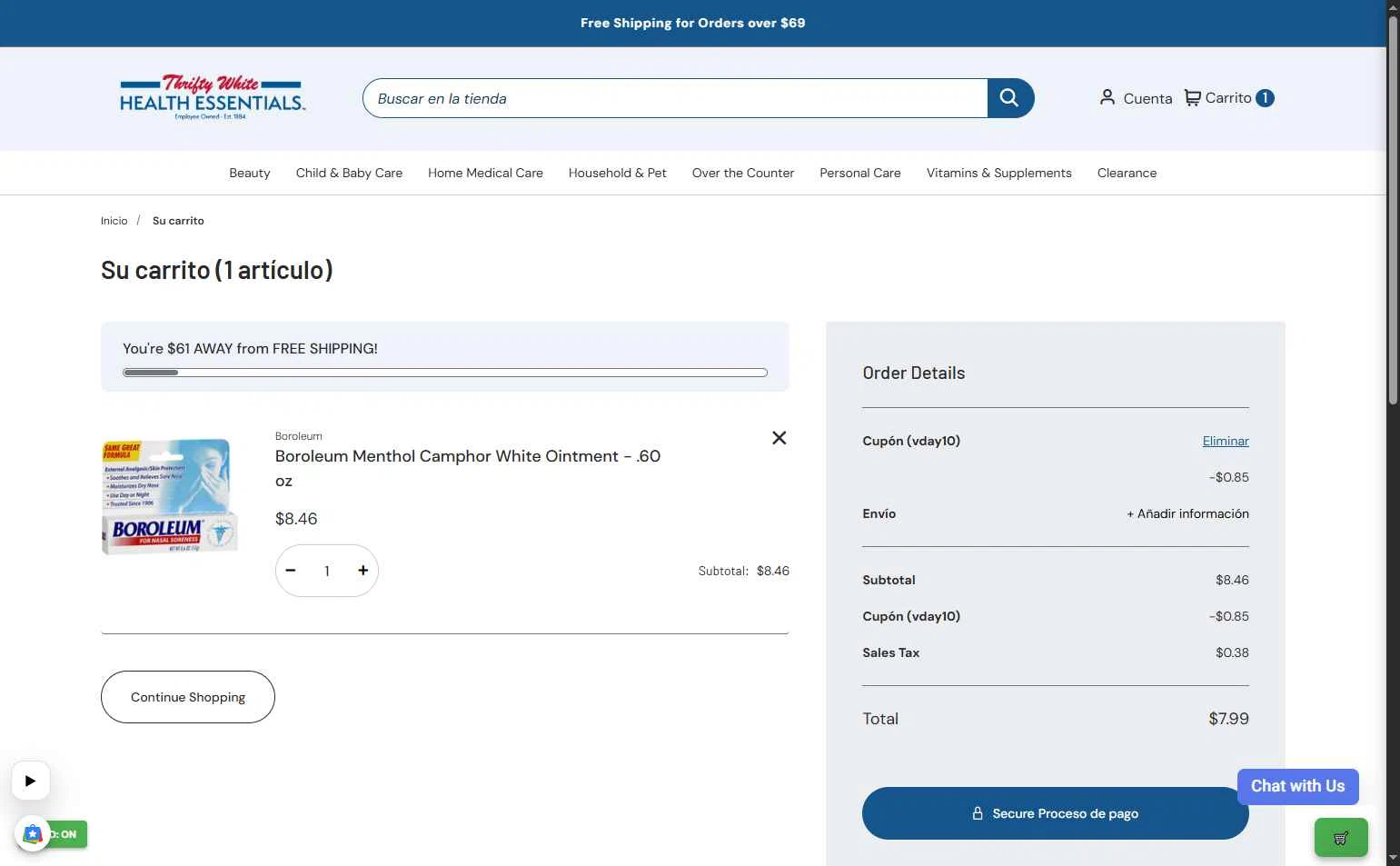Click the Sales Tax value $0.38
1400x866 pixels.
(x=1232, y=652)
